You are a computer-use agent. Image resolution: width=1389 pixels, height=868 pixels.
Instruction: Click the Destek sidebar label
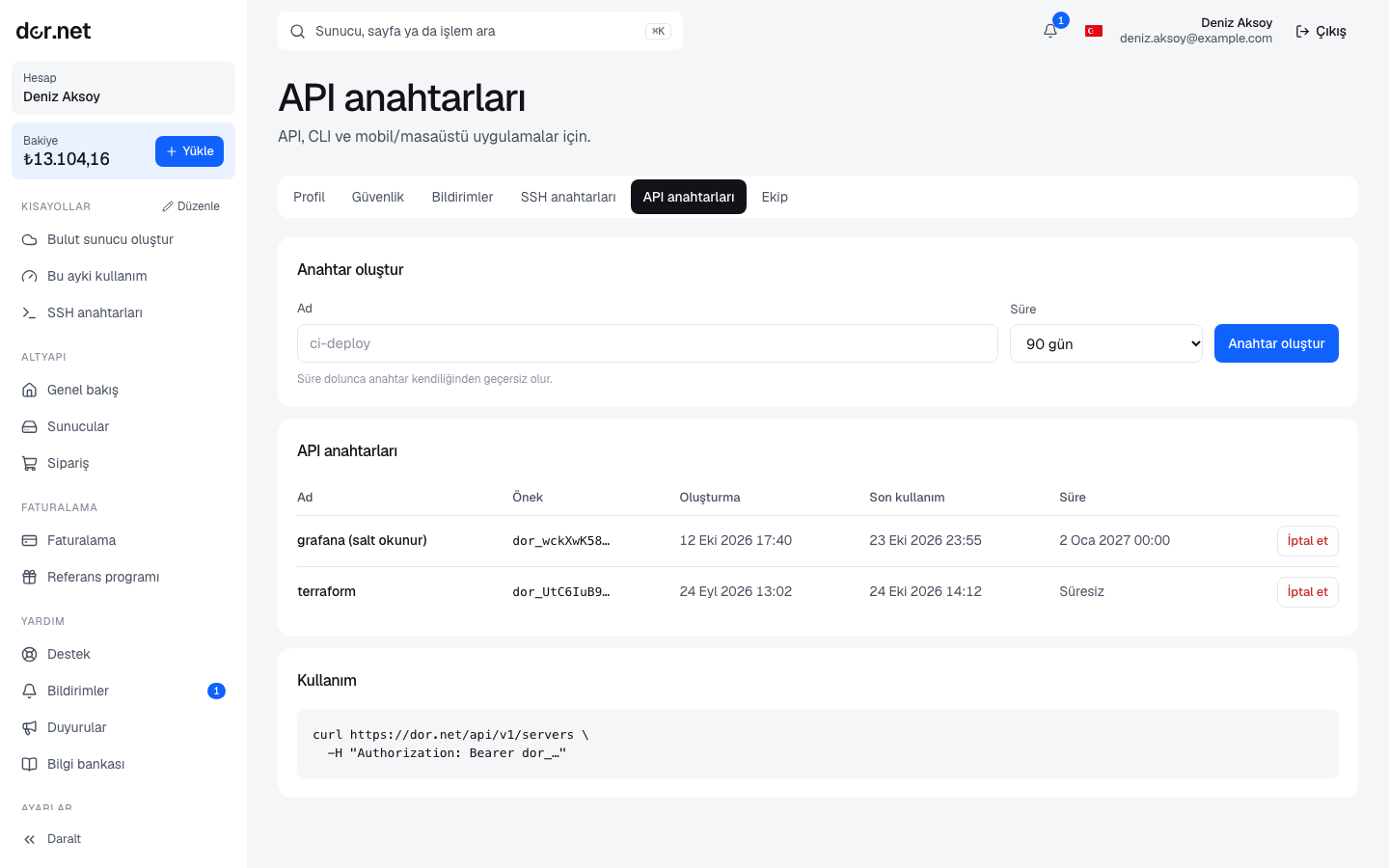pyautogui.click(x=68, y=654)
